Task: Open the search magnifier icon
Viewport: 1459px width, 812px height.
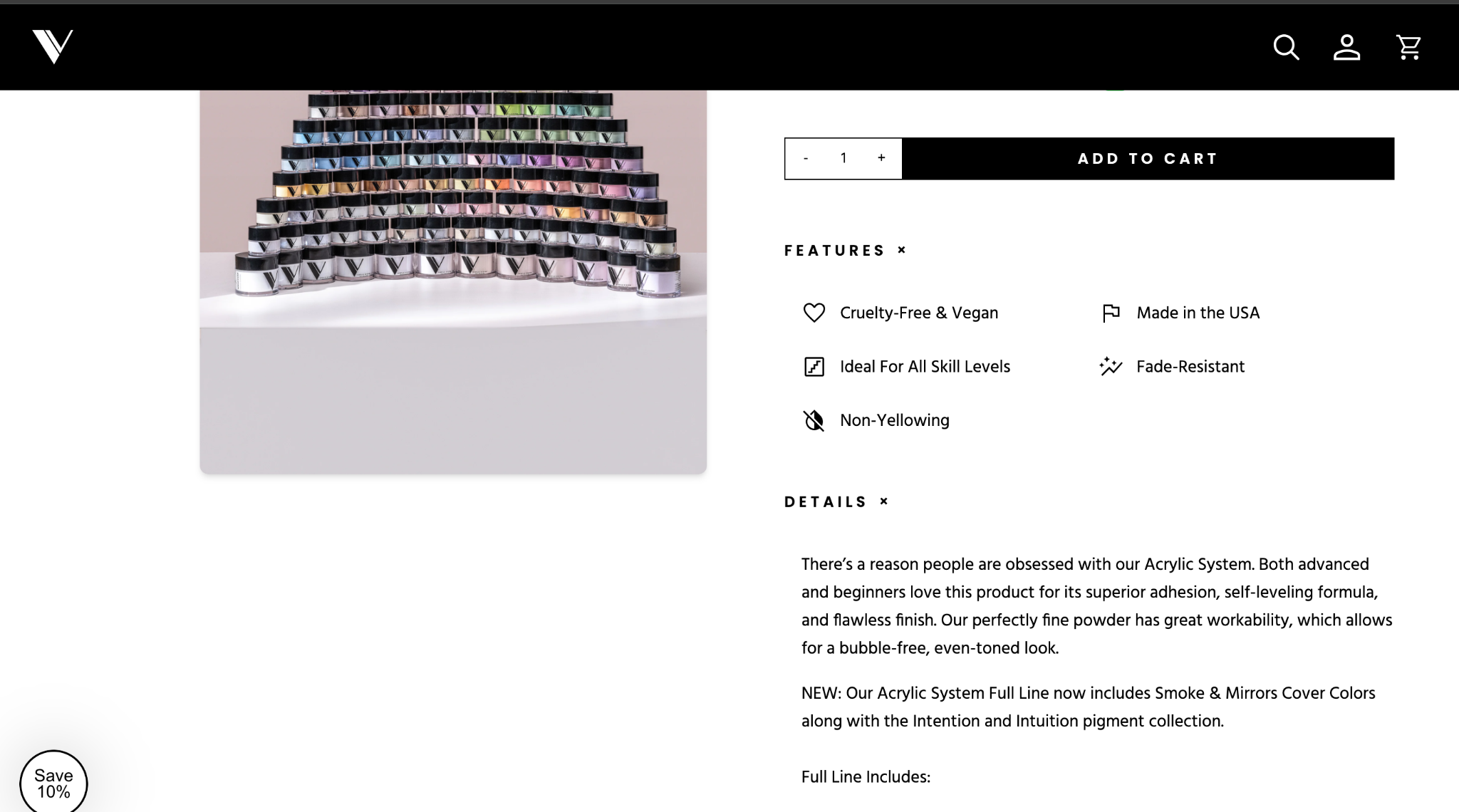Action: click(1286, 48)
